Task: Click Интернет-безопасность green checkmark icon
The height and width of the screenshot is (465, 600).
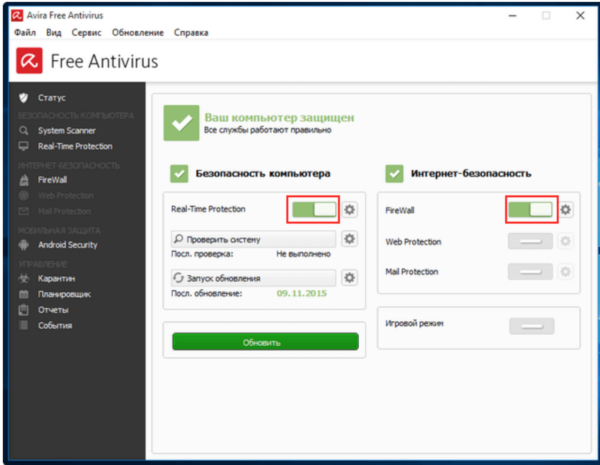Action: click(x=394, y=174)
